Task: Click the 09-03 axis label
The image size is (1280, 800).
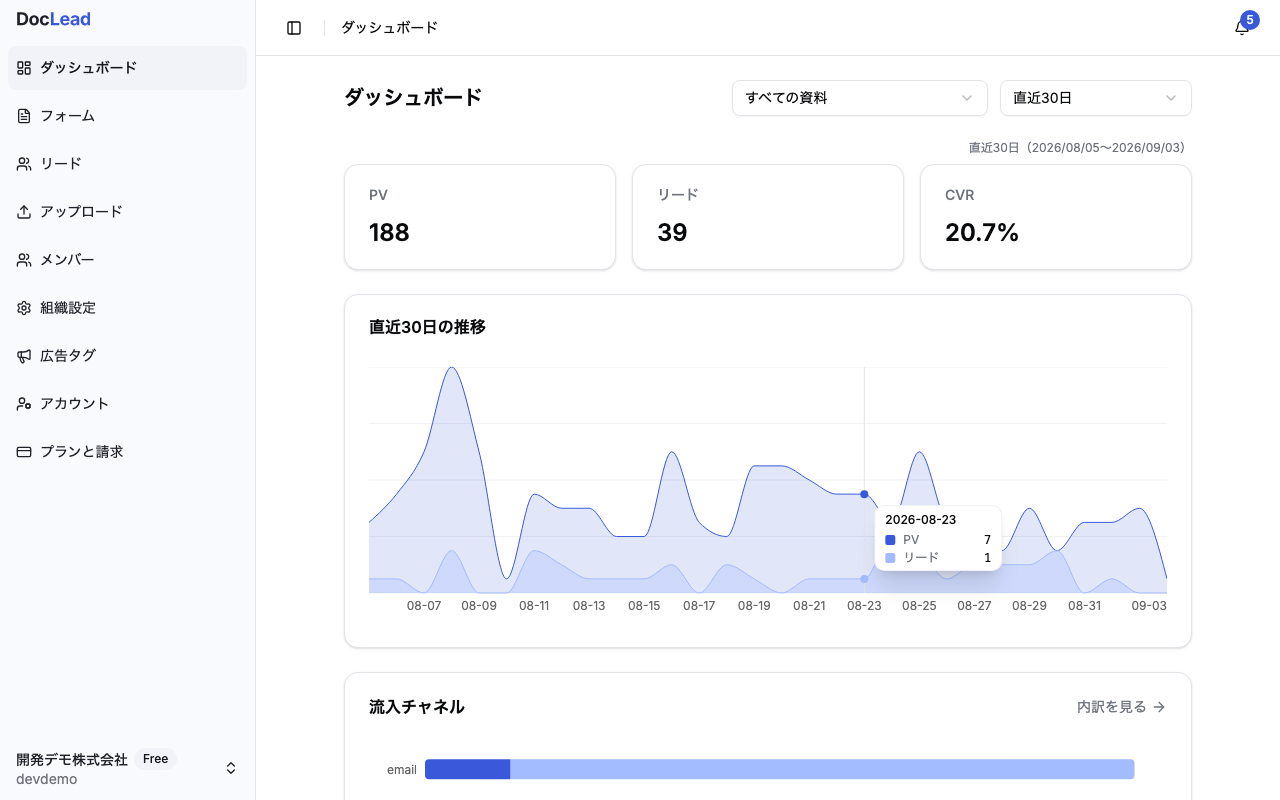Action: [x=1149, y=606]
